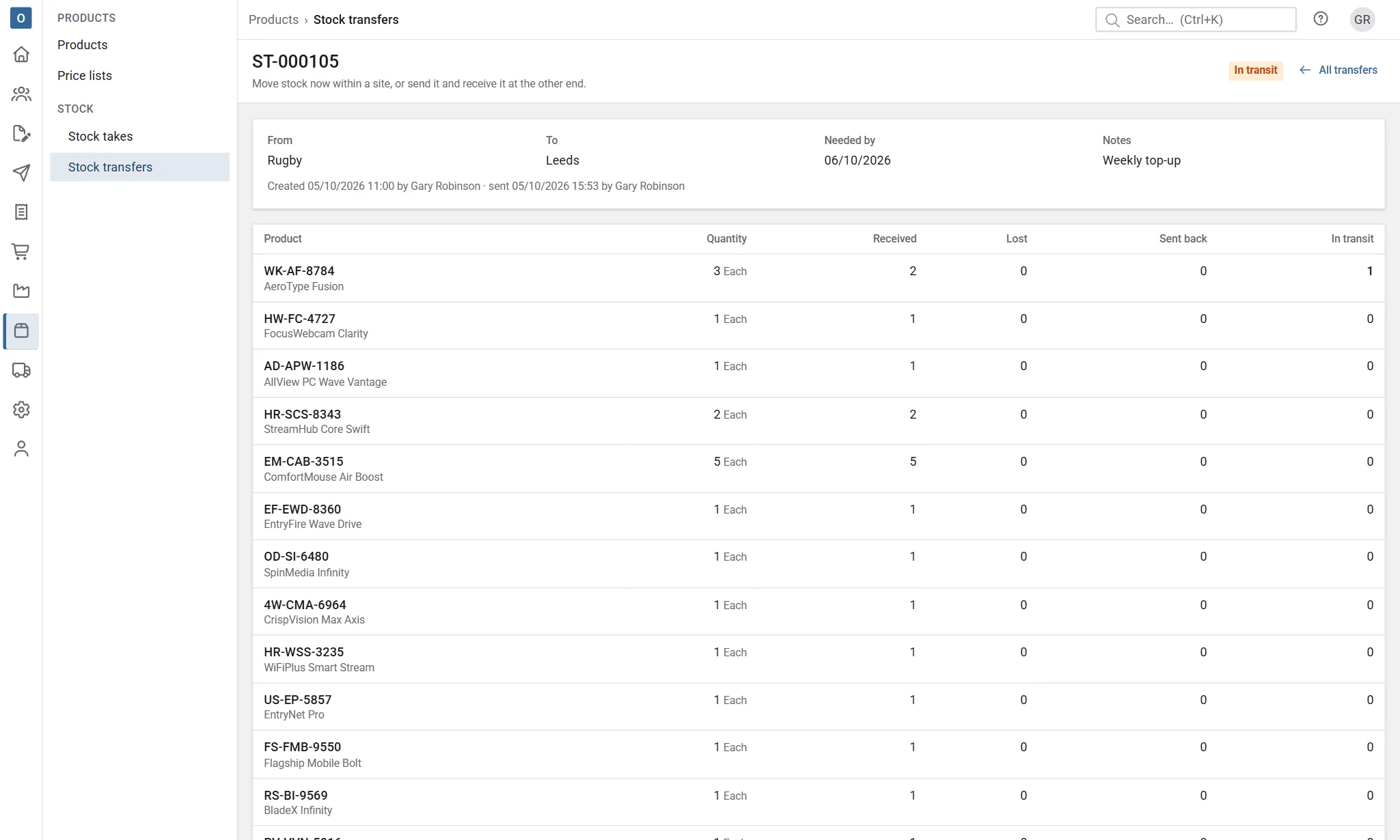This screenshot has height=840, width=1400.
Task: Click the Needed by date 06/10/2026
Action: (857, 160)
